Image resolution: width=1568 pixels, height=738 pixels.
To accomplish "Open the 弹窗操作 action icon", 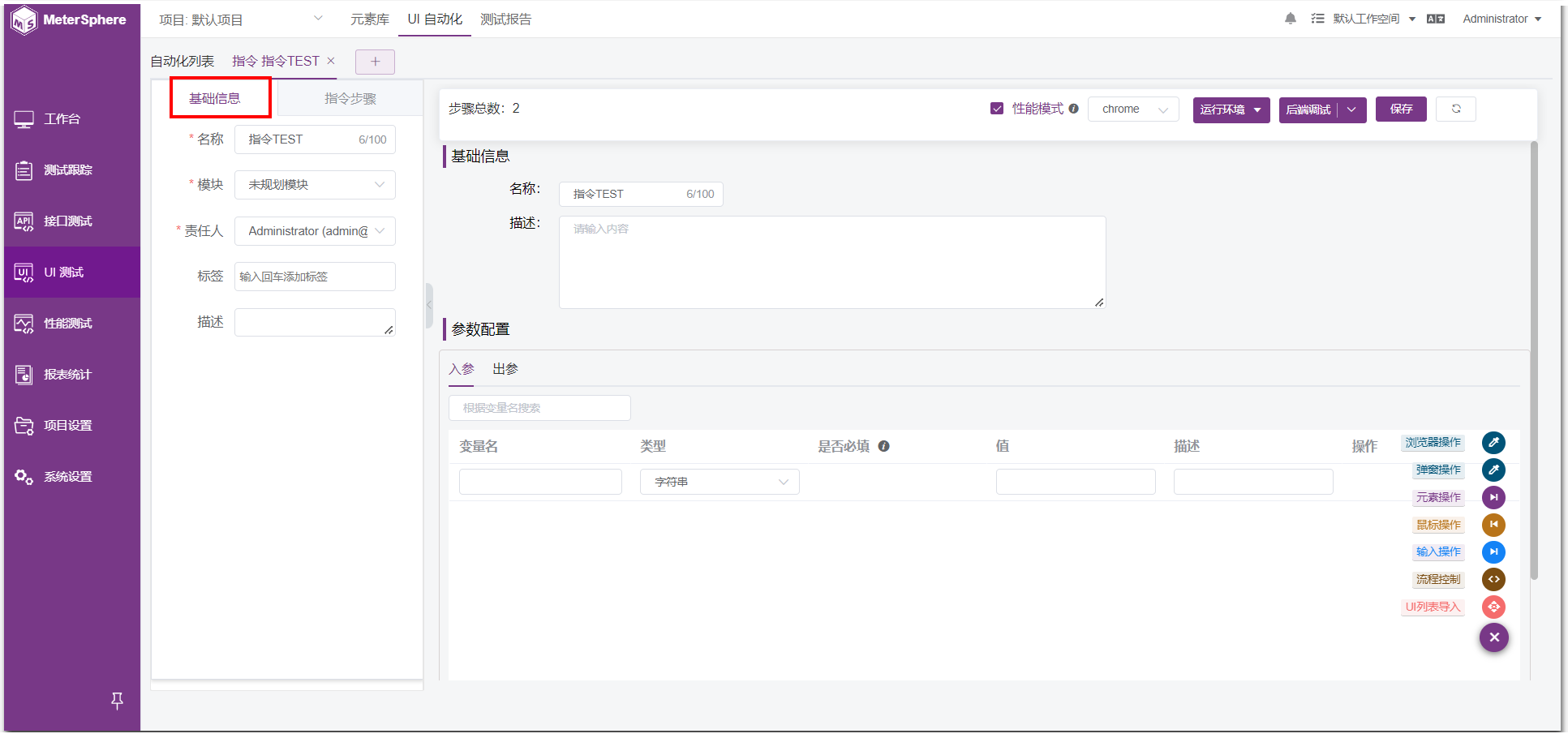I will [x=1493, y=470].
